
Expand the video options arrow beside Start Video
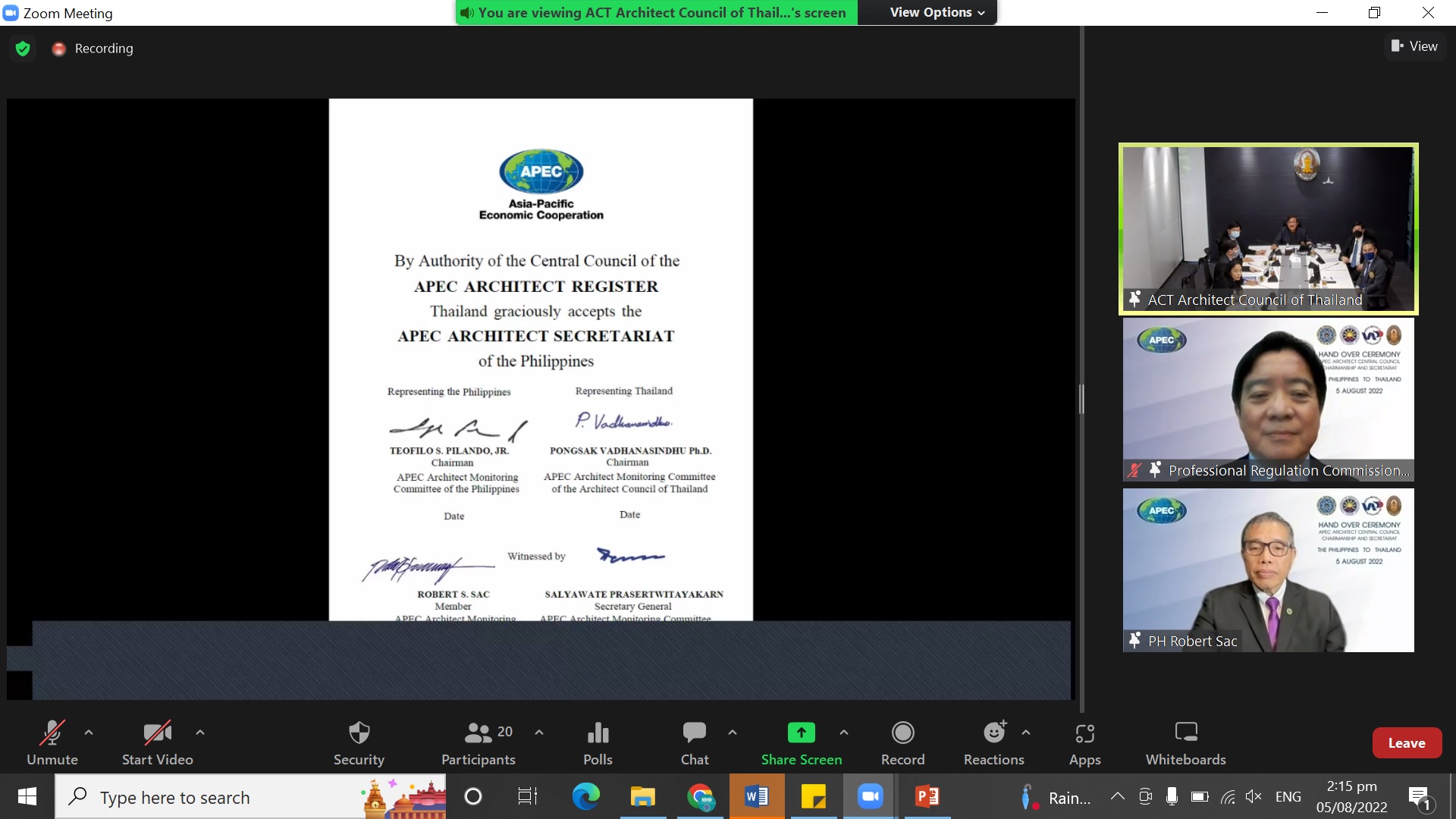click(x=200, y=733)
